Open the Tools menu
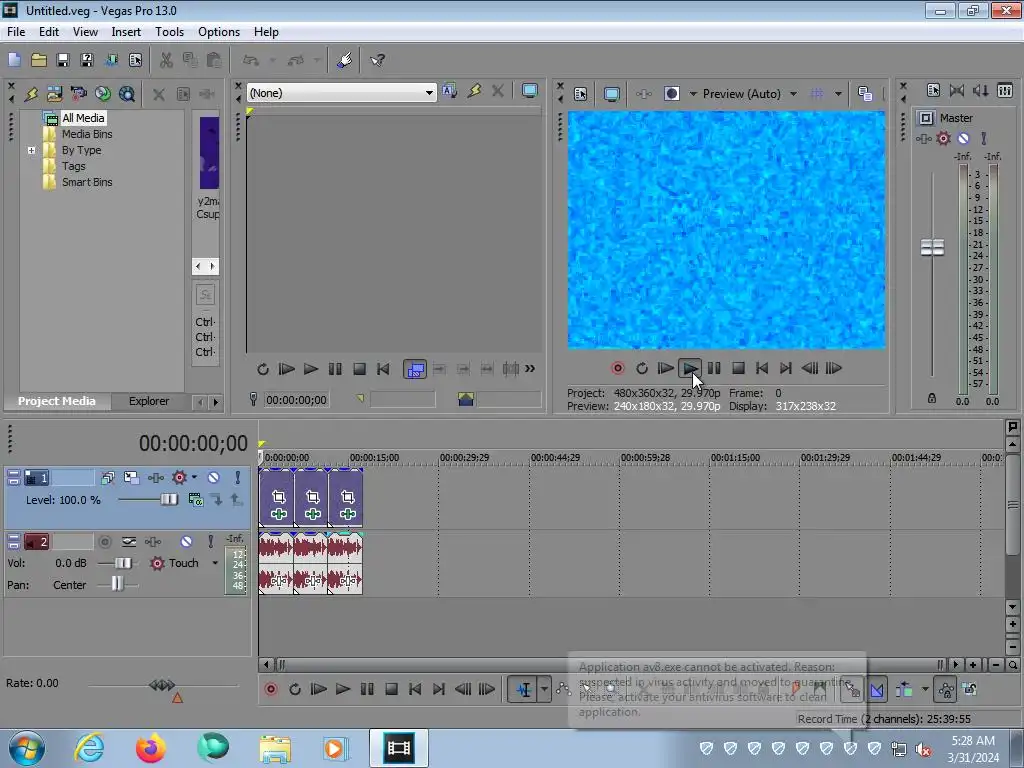 coord(169,32)
